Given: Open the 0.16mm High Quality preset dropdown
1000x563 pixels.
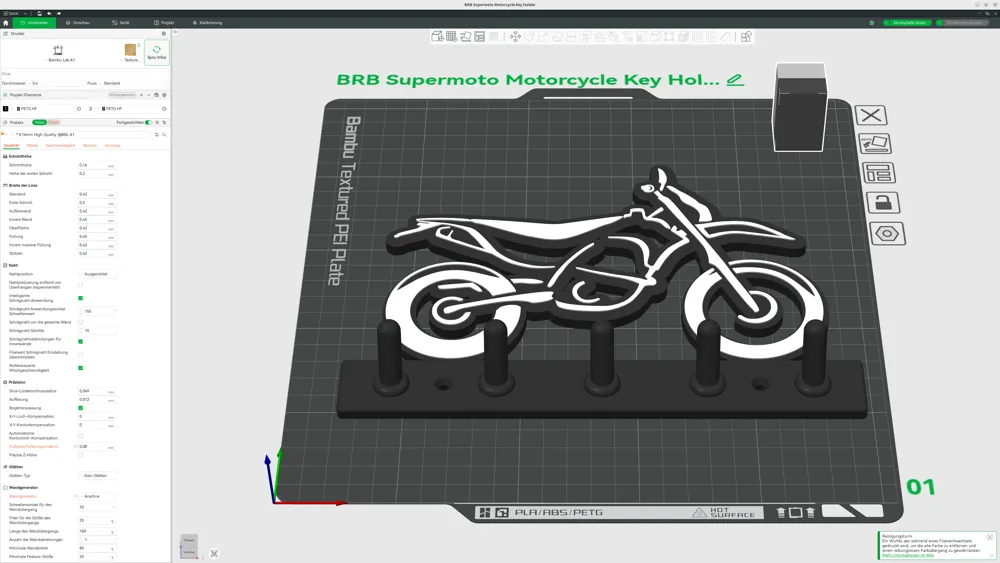Looking at the screenshot, I should (80, 135).
